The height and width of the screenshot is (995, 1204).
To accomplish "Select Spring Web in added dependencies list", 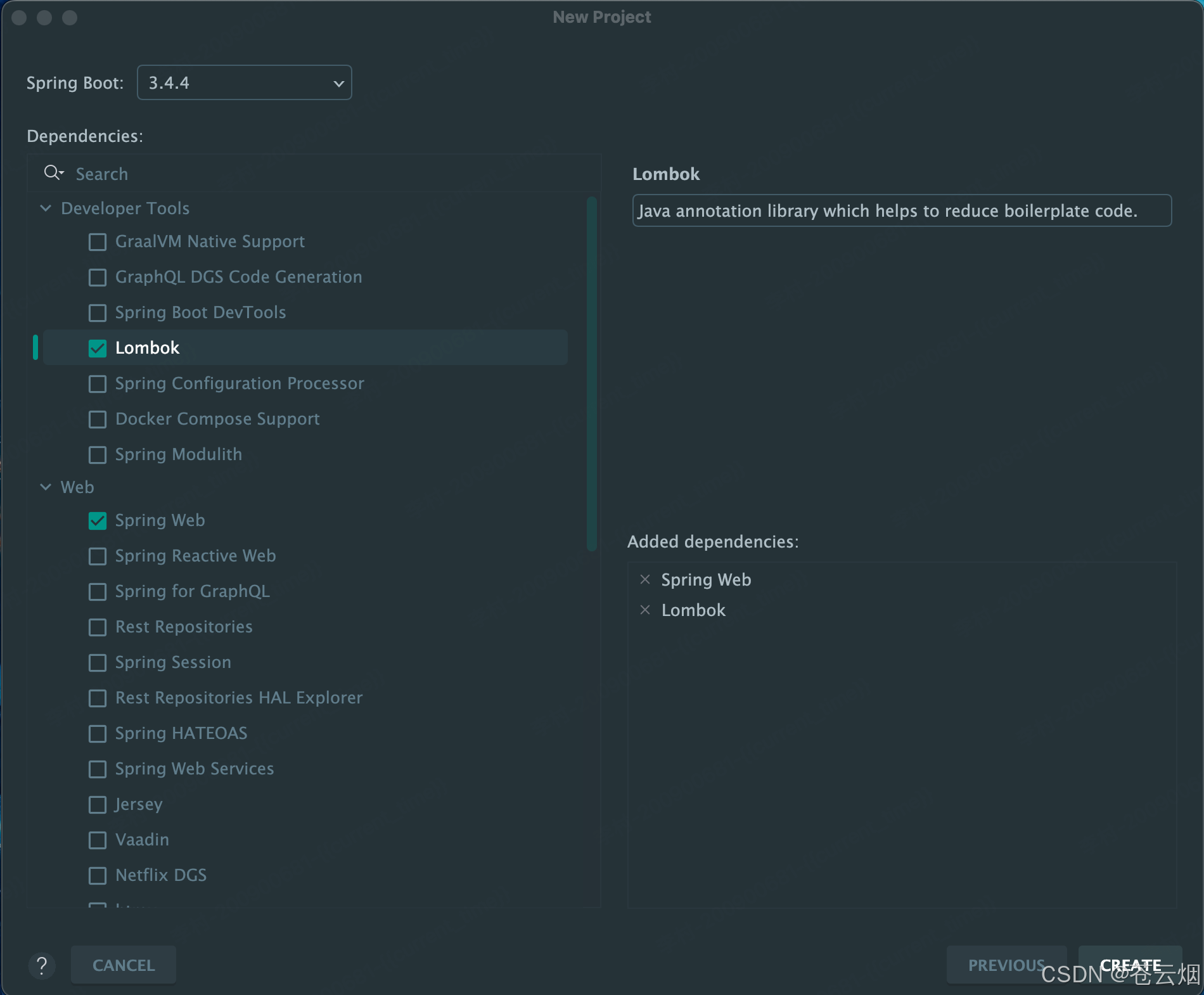I will click(706, 579).
